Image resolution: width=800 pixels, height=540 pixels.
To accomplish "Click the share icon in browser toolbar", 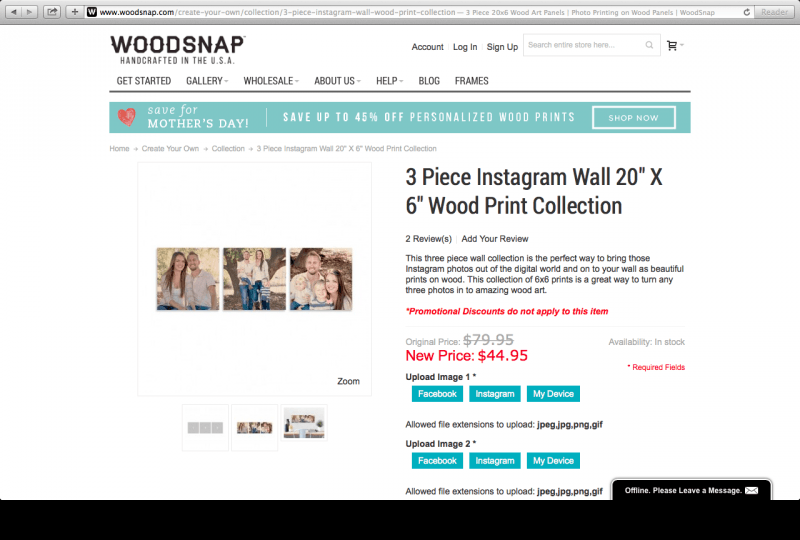I will (52, 12).
